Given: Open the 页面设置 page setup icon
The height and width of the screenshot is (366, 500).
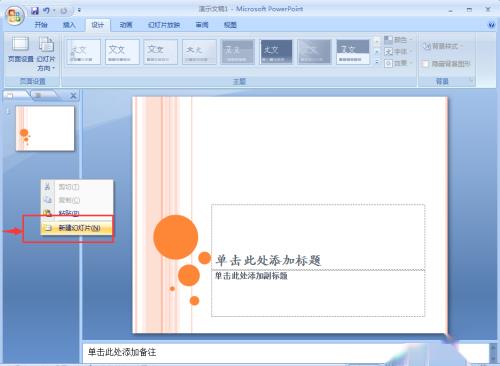Looking at the screenshot, I should click(x=21, y=49).
